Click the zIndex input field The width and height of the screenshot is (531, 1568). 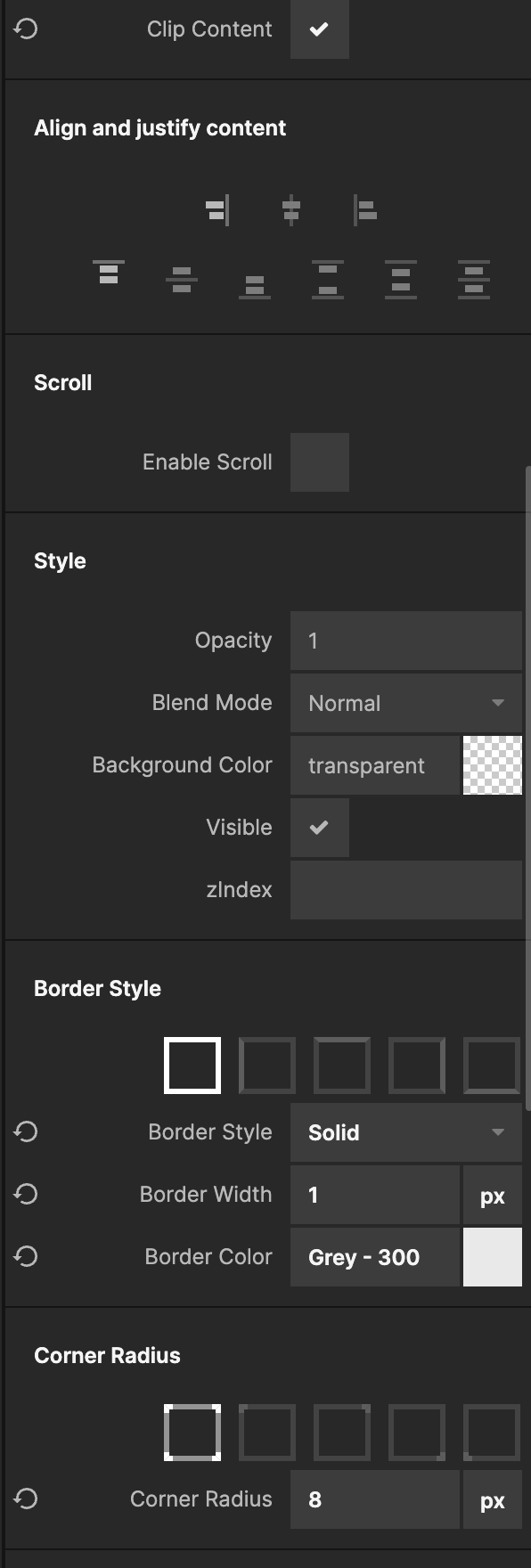(x=406, y=890)
